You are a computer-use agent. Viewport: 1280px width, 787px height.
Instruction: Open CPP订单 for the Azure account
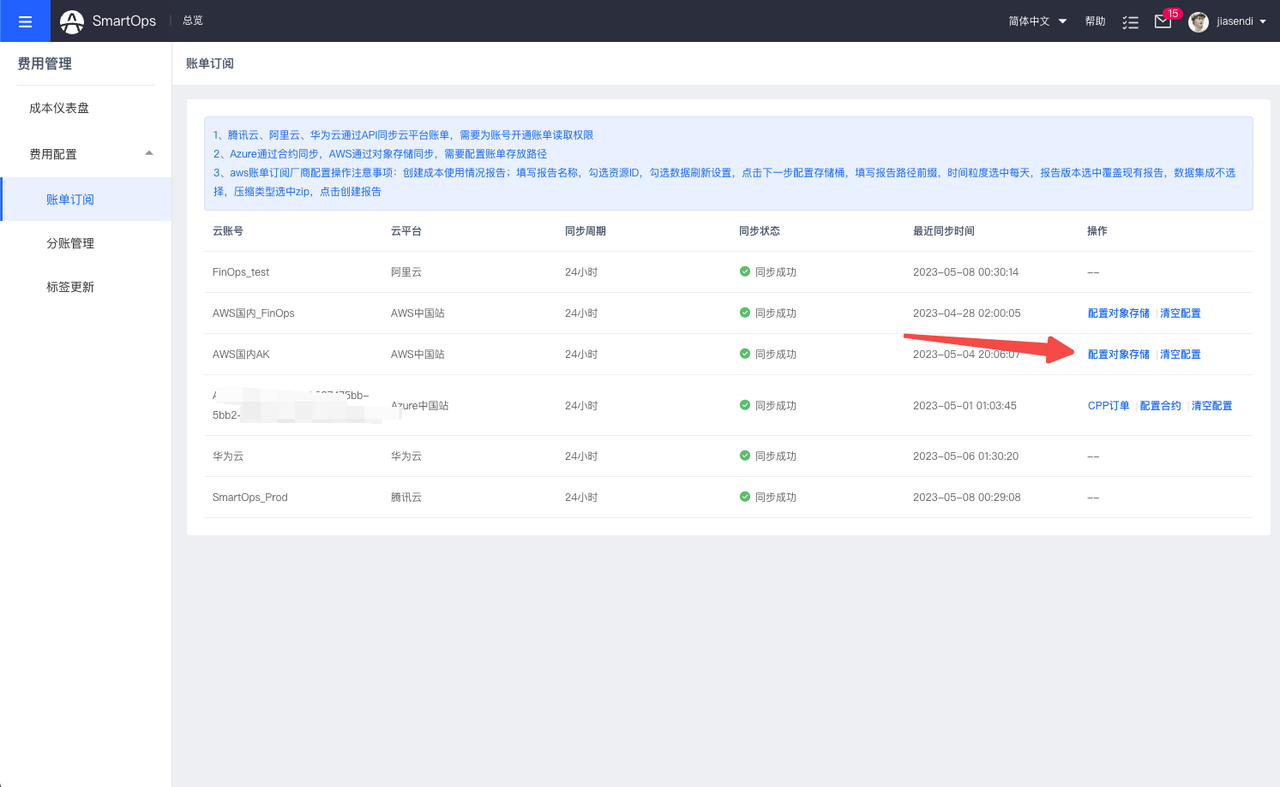[1108, 406]
